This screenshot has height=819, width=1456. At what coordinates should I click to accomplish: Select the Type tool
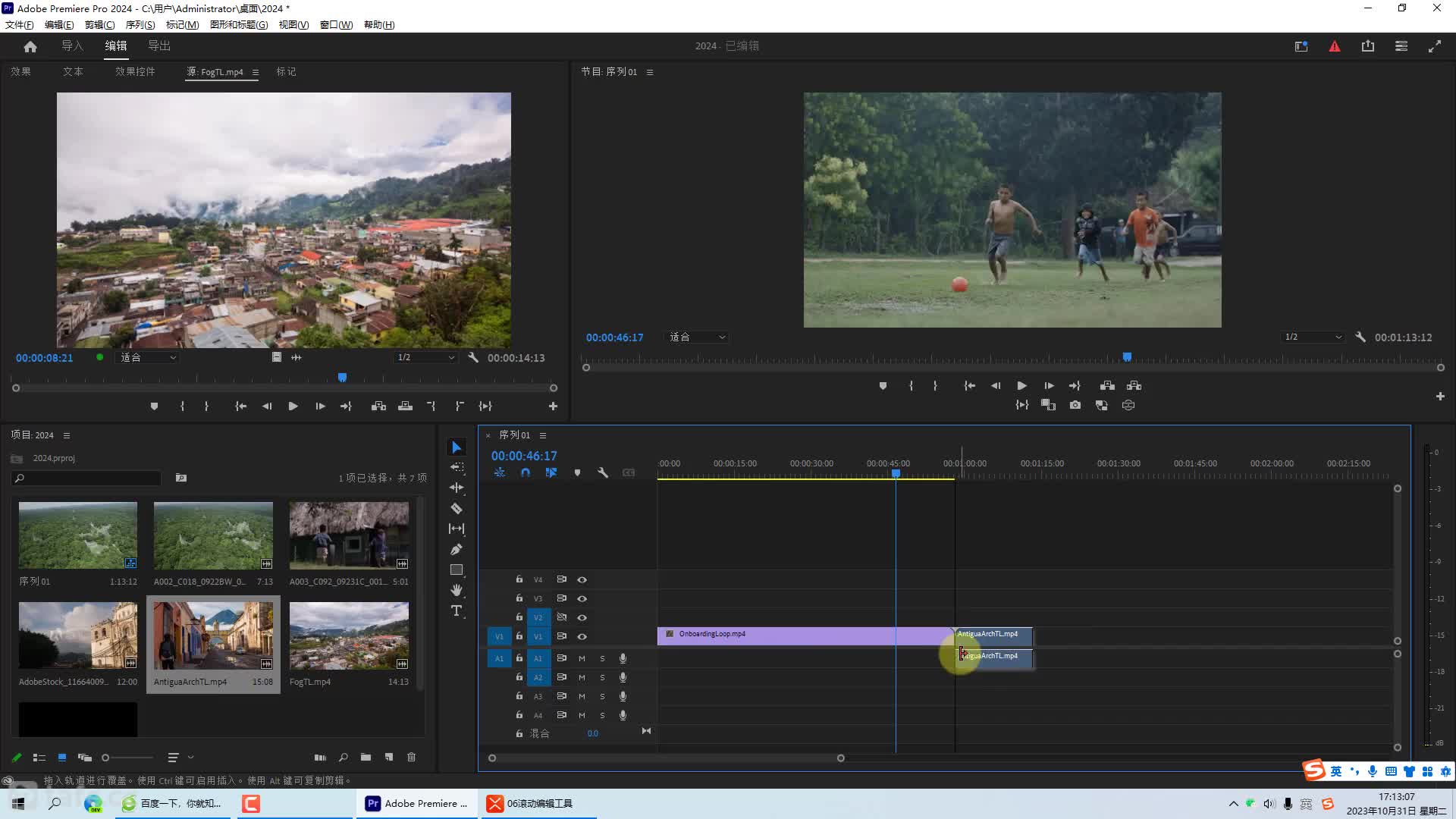pos(457,610)
